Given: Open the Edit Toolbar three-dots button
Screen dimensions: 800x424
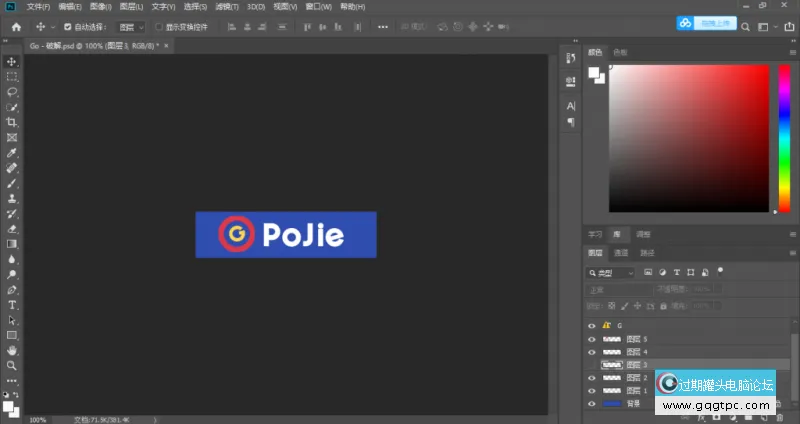Looking at the screenshot, I should [x=12, y=381].
